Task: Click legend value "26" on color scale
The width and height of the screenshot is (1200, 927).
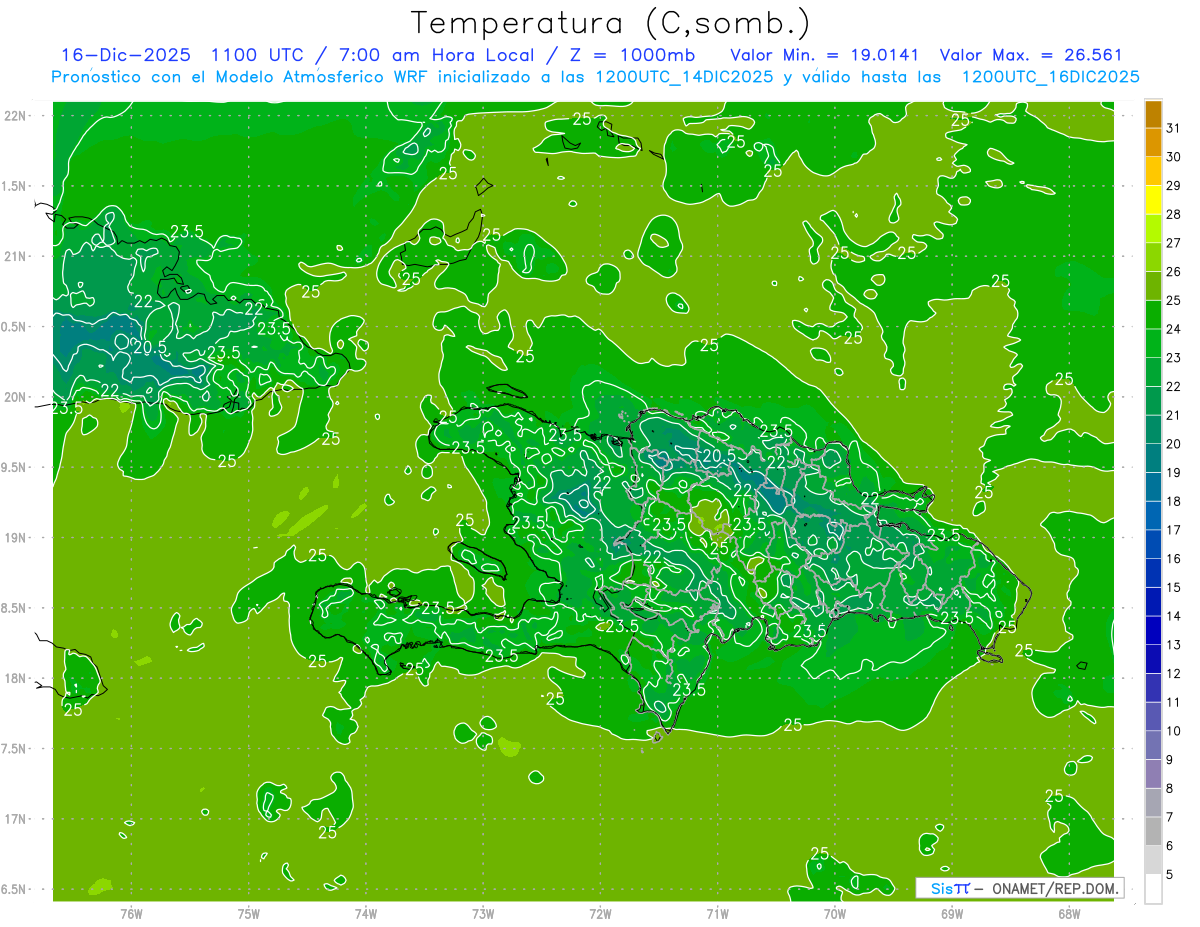Action: click(1173, 271)
